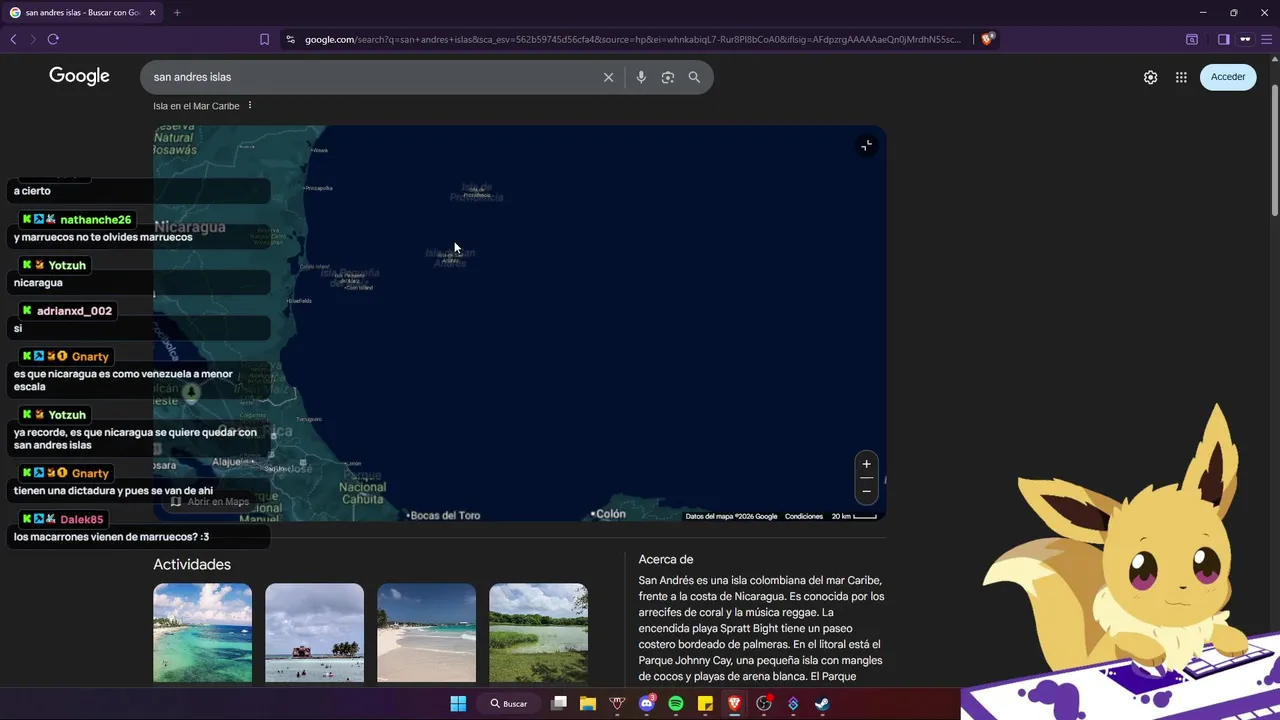The height and width of the screenshot is (720, 1280).
Task: Open the tab search icon in toolbar
Action: click(x=1192, y=39)
